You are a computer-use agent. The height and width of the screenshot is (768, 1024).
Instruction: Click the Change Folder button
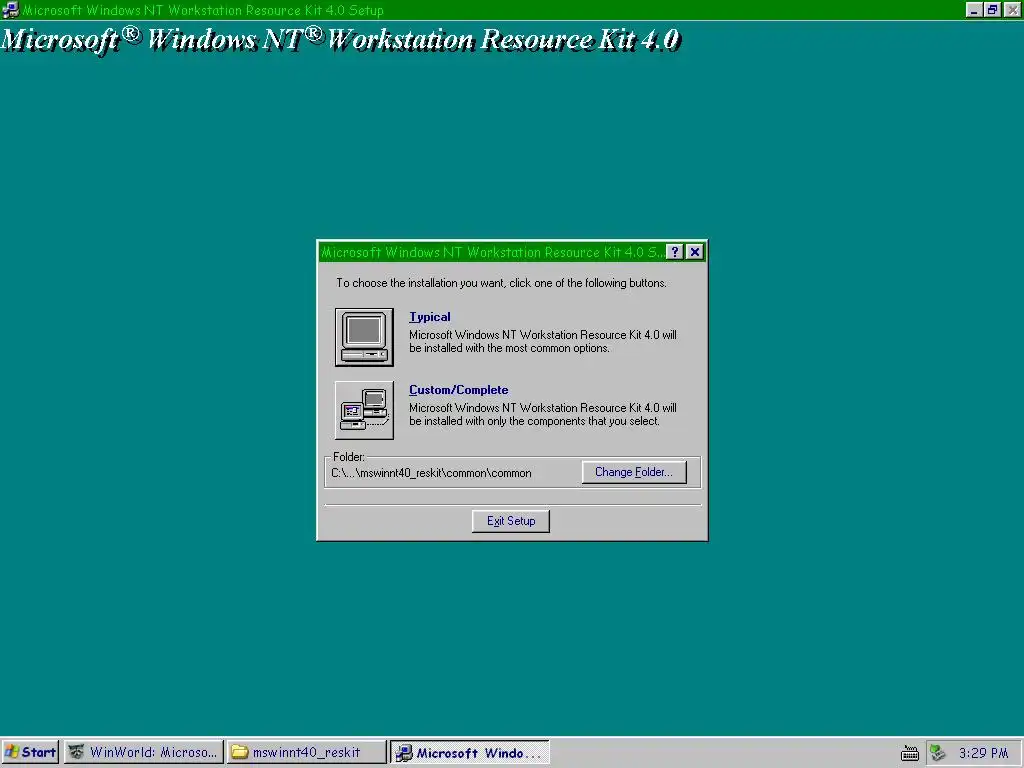click(633, 472)
